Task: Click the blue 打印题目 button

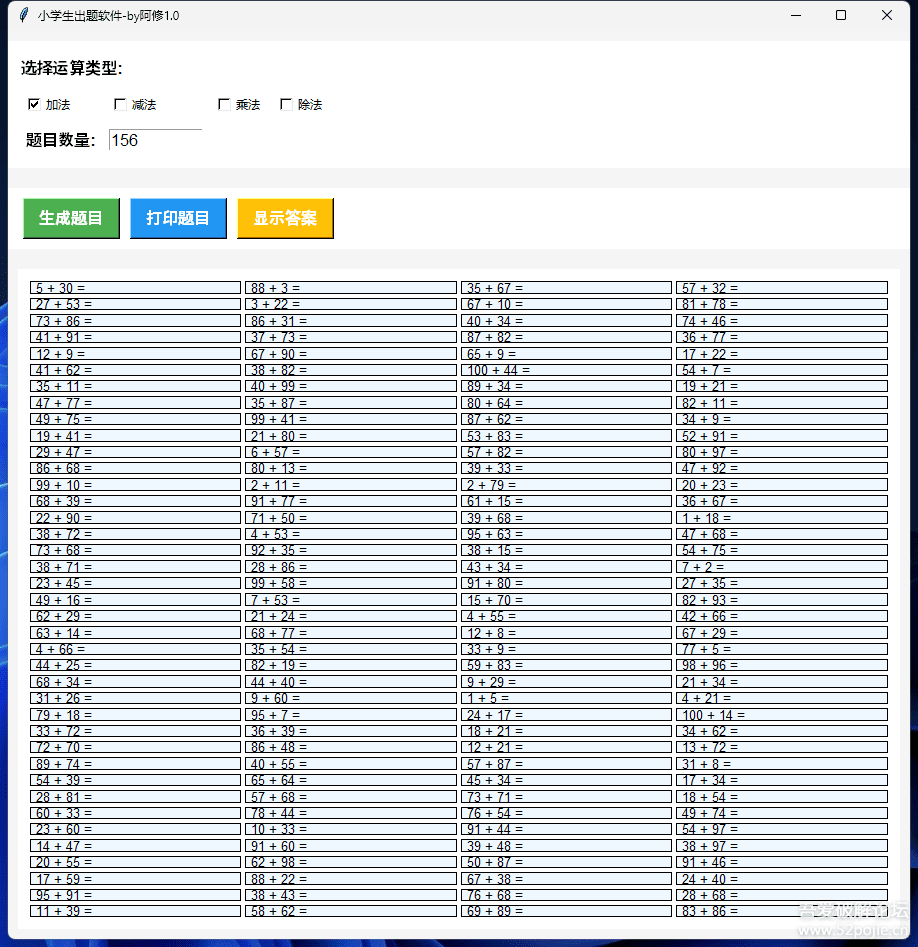Action: (x=177, y=218)
